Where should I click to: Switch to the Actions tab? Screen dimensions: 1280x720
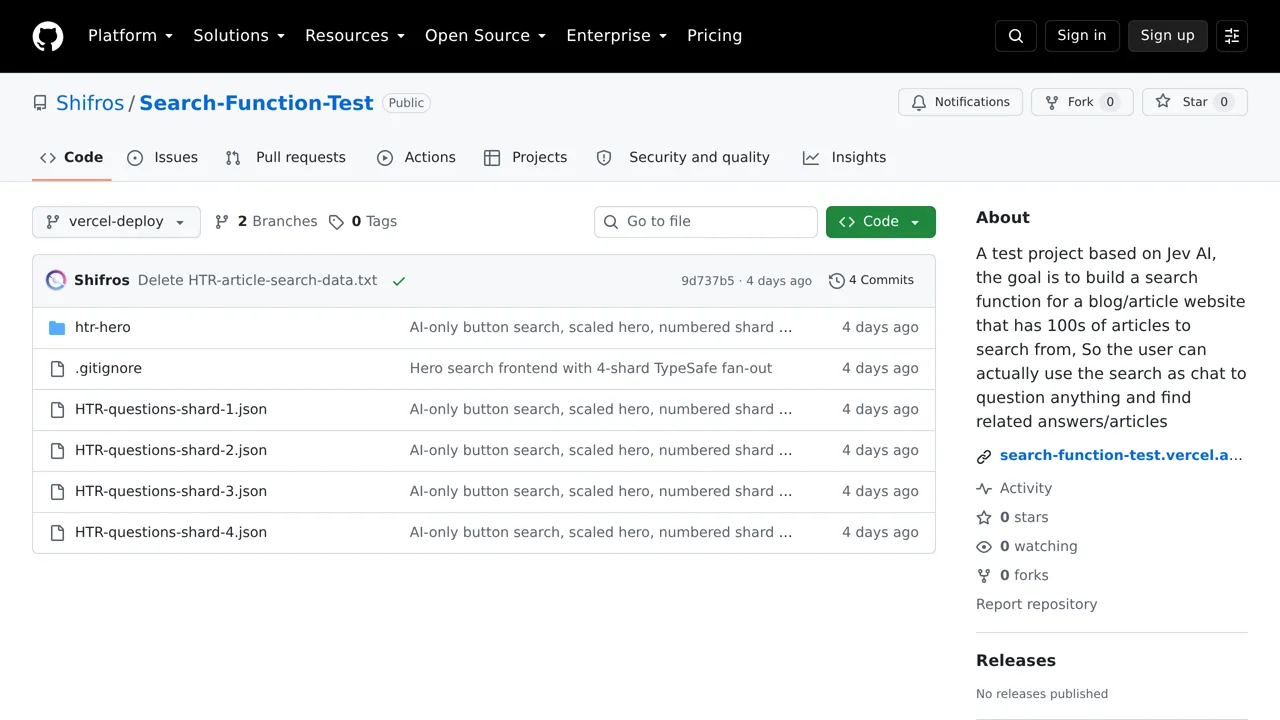coord(417,157)
